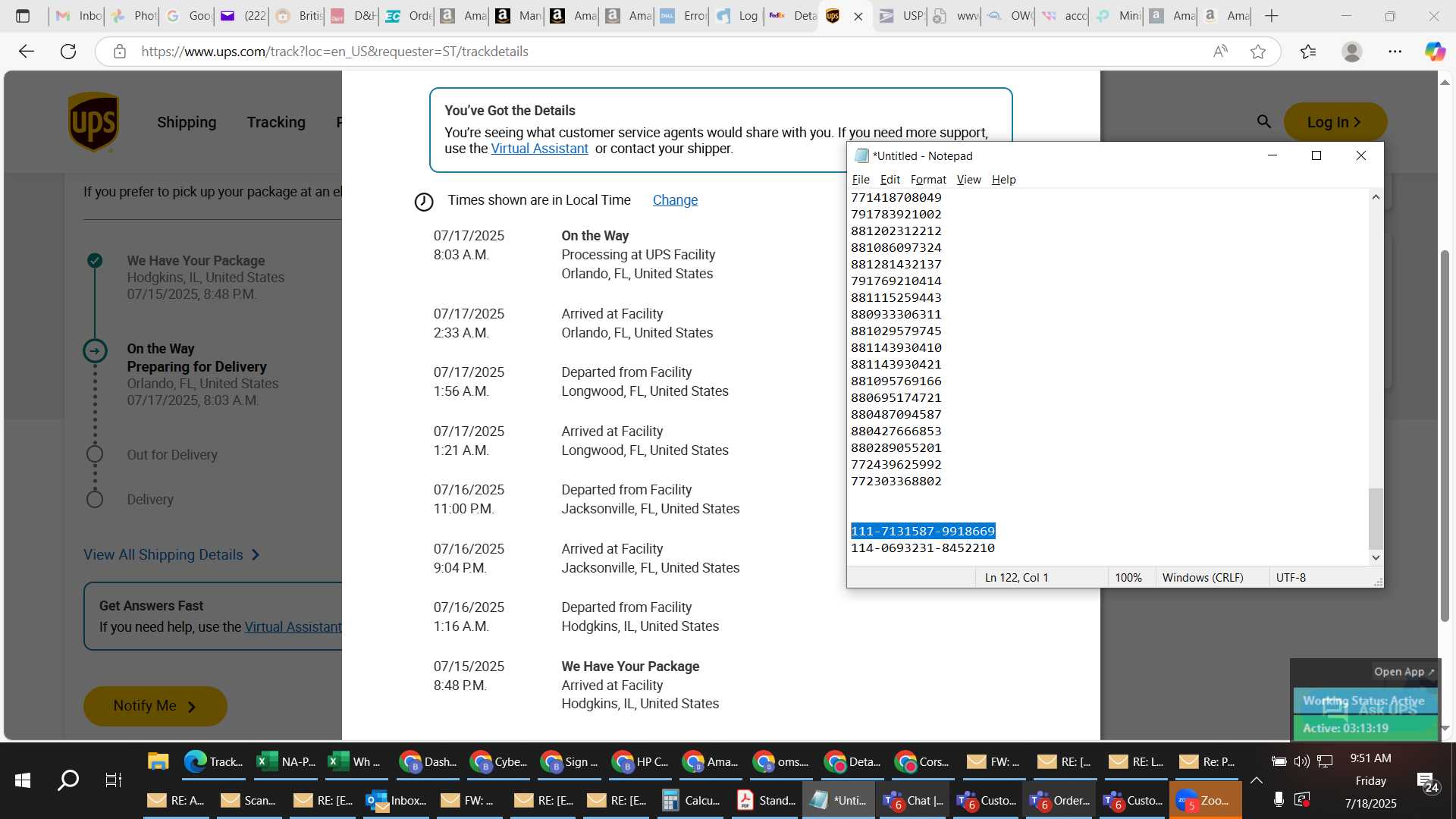The width and height of the screenshot is (1456, 819).
Task: Click the browser page scrollbar thumb
Action: pyautogui.click(x=1445, y=436)
